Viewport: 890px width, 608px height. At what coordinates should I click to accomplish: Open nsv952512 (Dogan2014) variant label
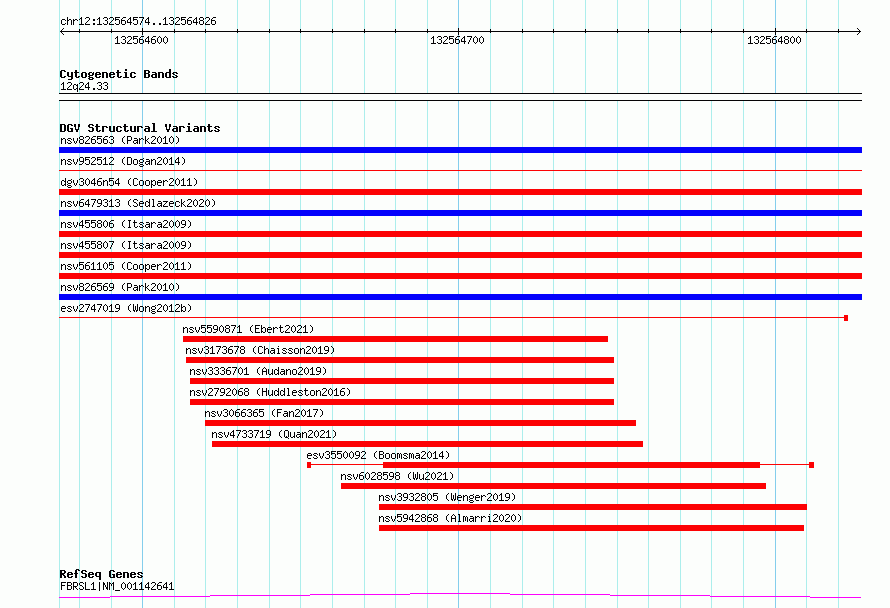[x=123, y=161]
